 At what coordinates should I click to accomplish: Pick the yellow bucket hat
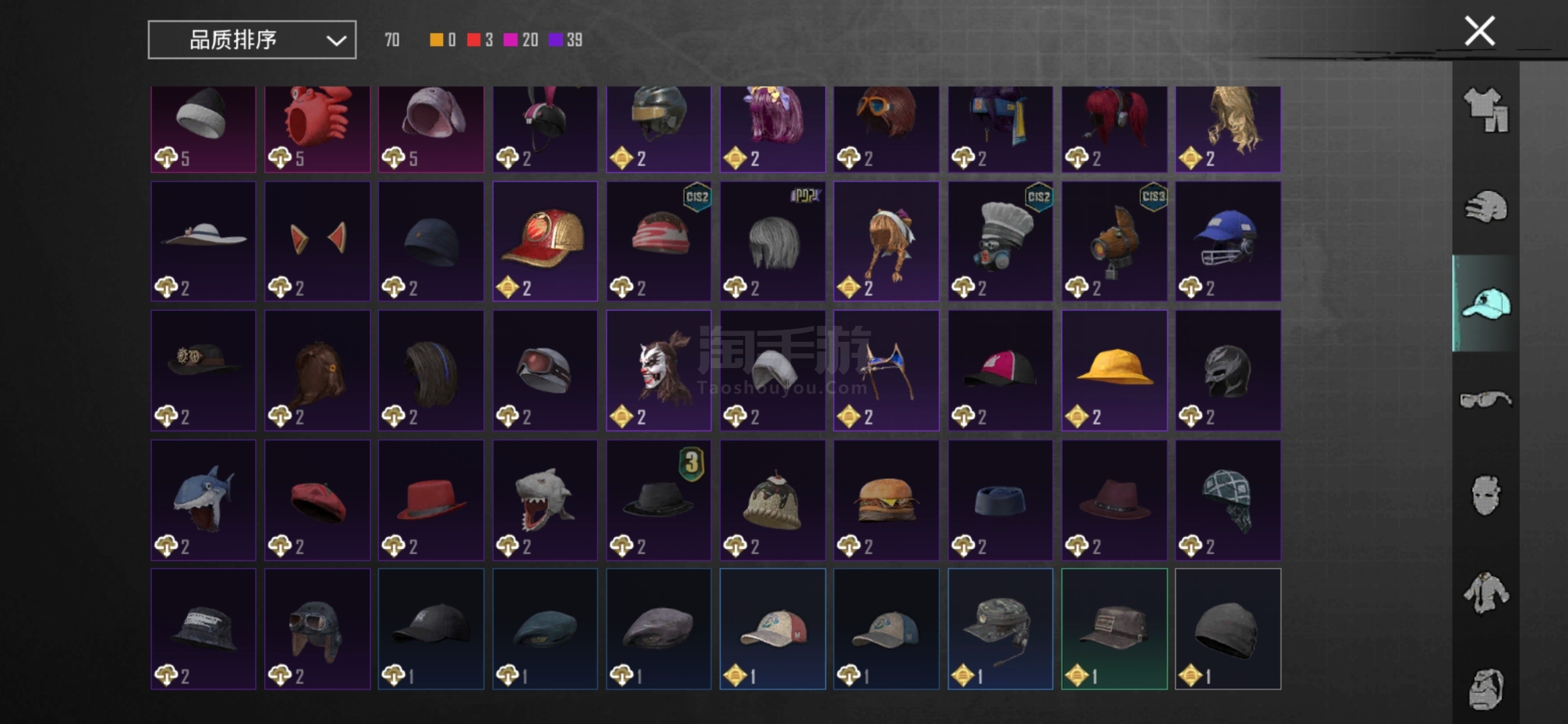pos(1114,370)
